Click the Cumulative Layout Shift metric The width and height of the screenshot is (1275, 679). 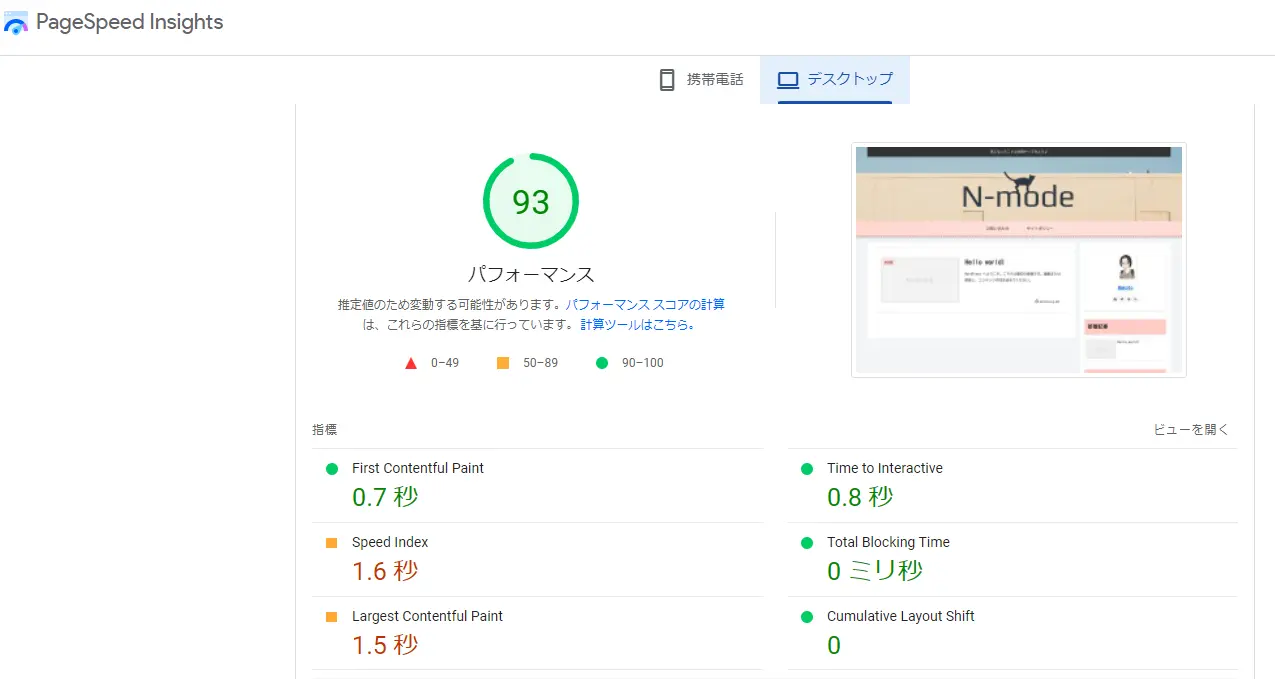click(x=900, y=617)
